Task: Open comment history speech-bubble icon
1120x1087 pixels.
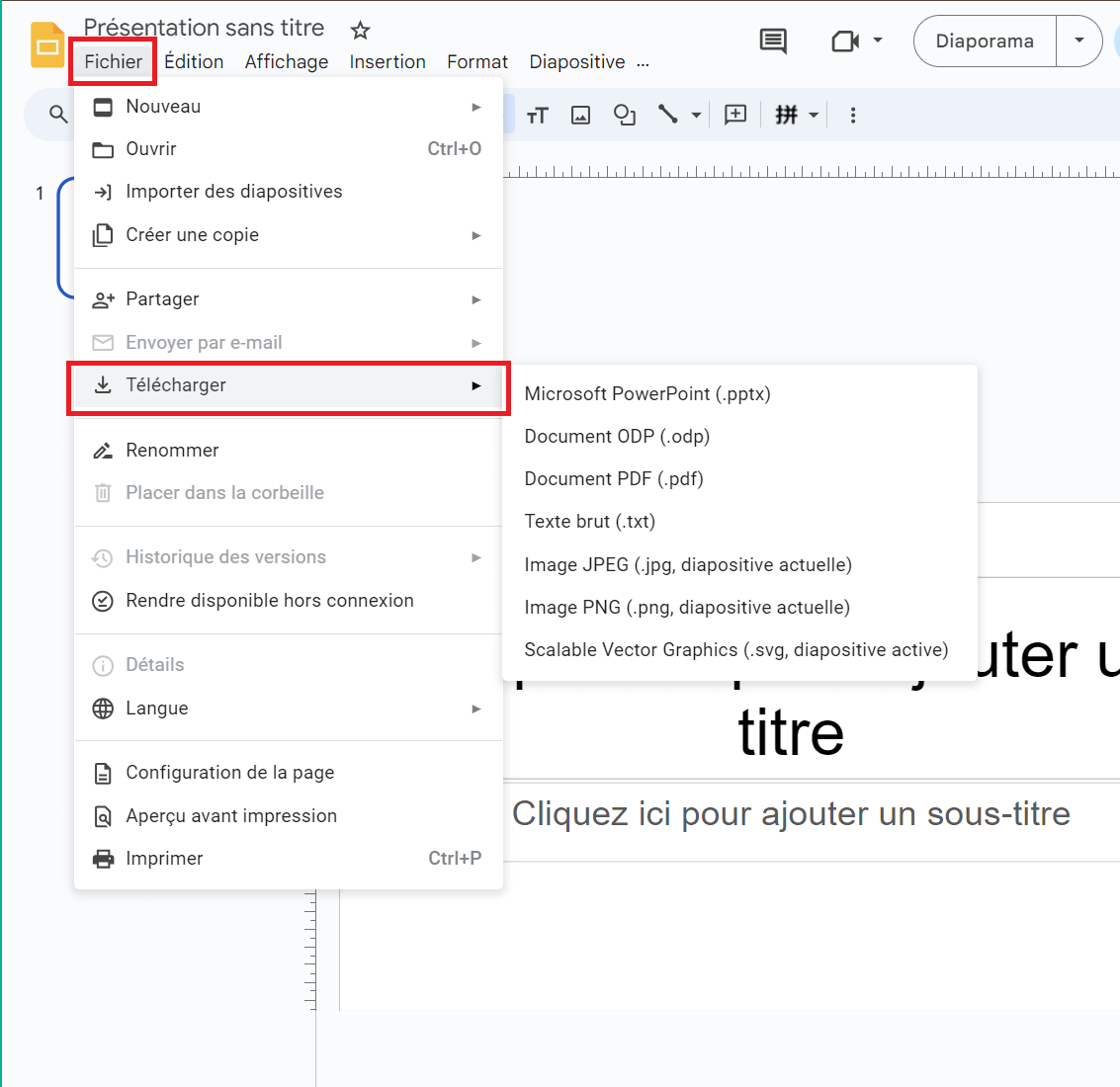Action: (x=773, y=41)
